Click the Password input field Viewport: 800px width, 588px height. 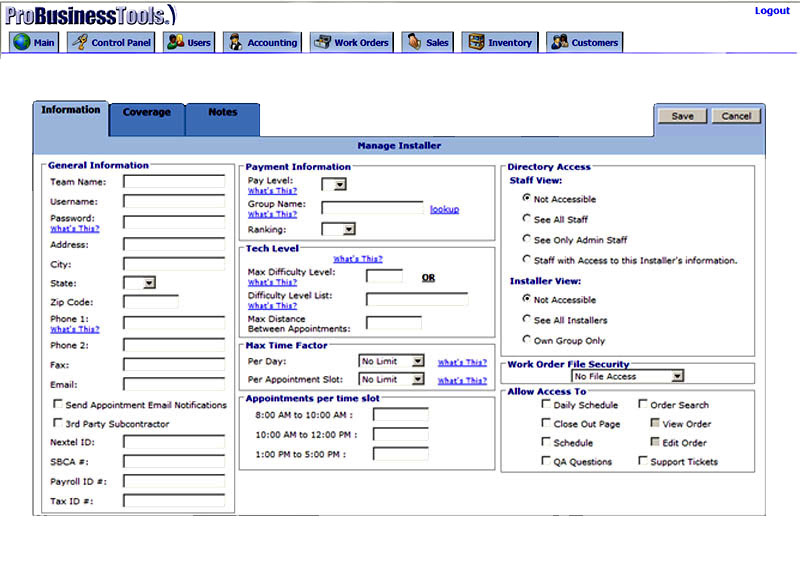(174, 222)
